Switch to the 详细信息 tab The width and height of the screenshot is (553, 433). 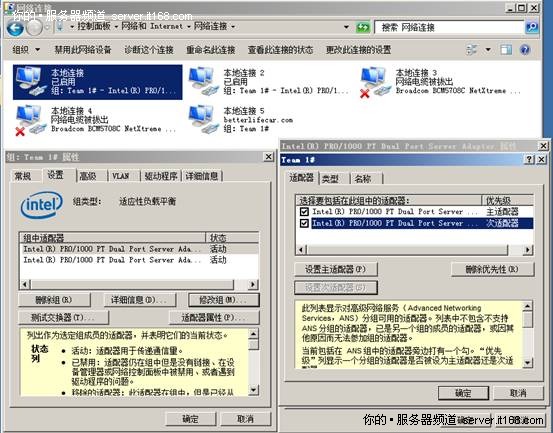click(202, 176)
